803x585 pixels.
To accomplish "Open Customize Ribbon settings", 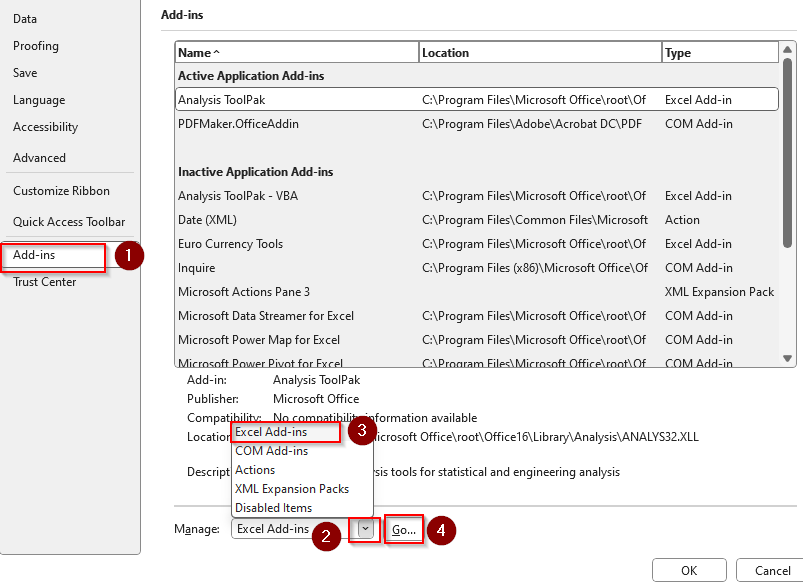I will click(x=61, y=191).
